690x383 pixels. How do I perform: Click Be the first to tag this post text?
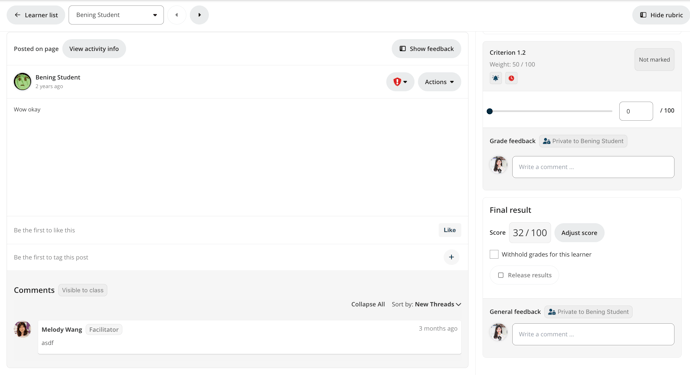coord(51,258)
